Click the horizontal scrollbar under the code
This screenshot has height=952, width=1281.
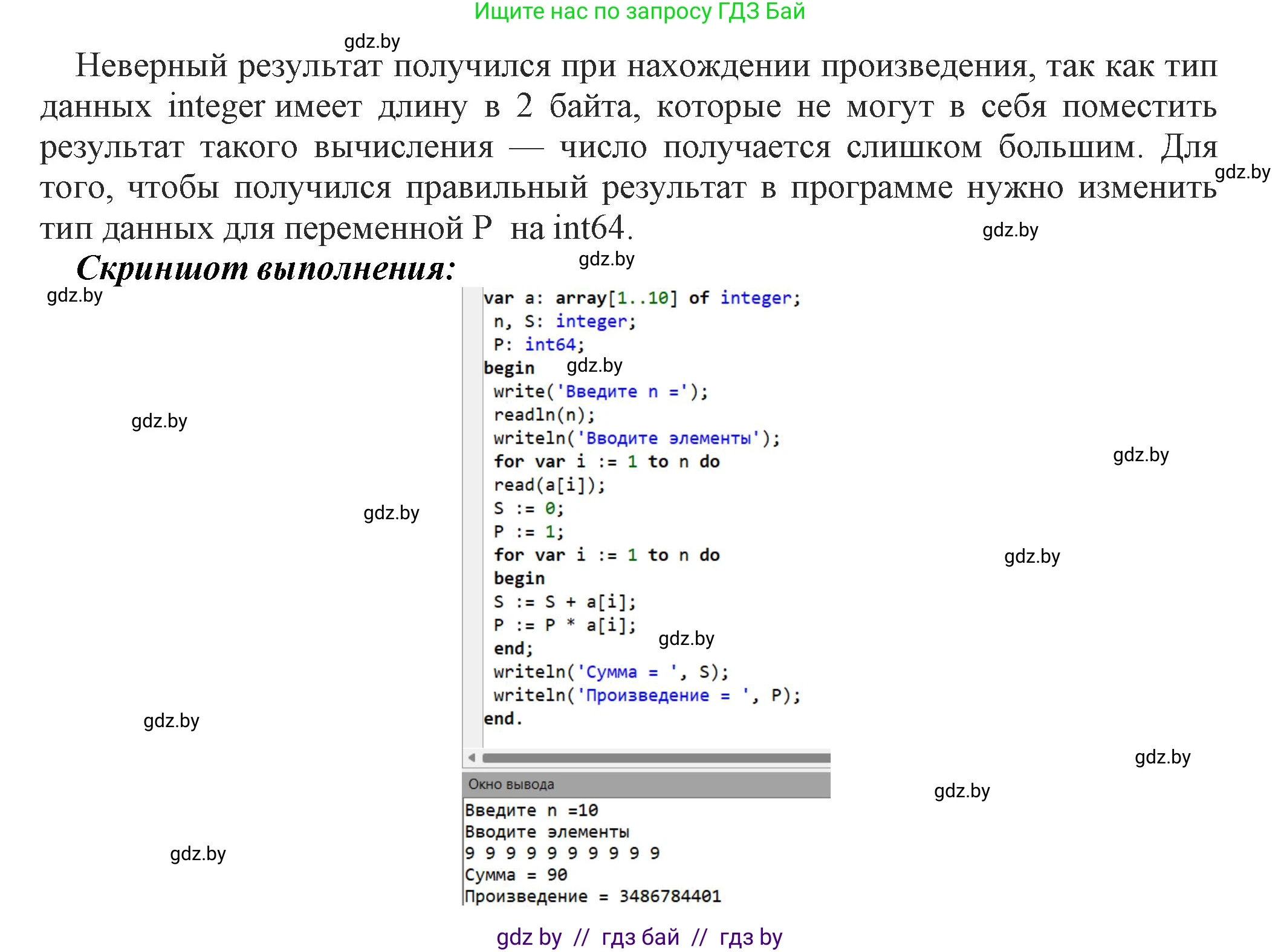pos(653,756)
